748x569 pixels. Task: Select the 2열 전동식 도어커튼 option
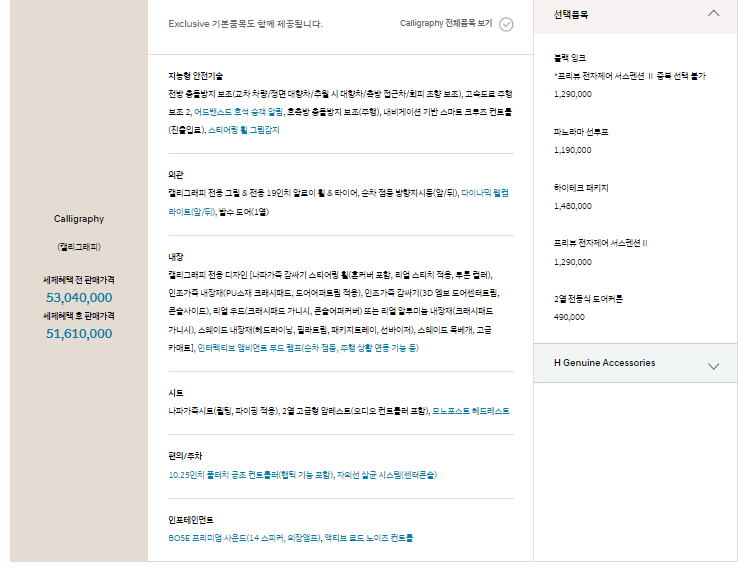point(588,299)
